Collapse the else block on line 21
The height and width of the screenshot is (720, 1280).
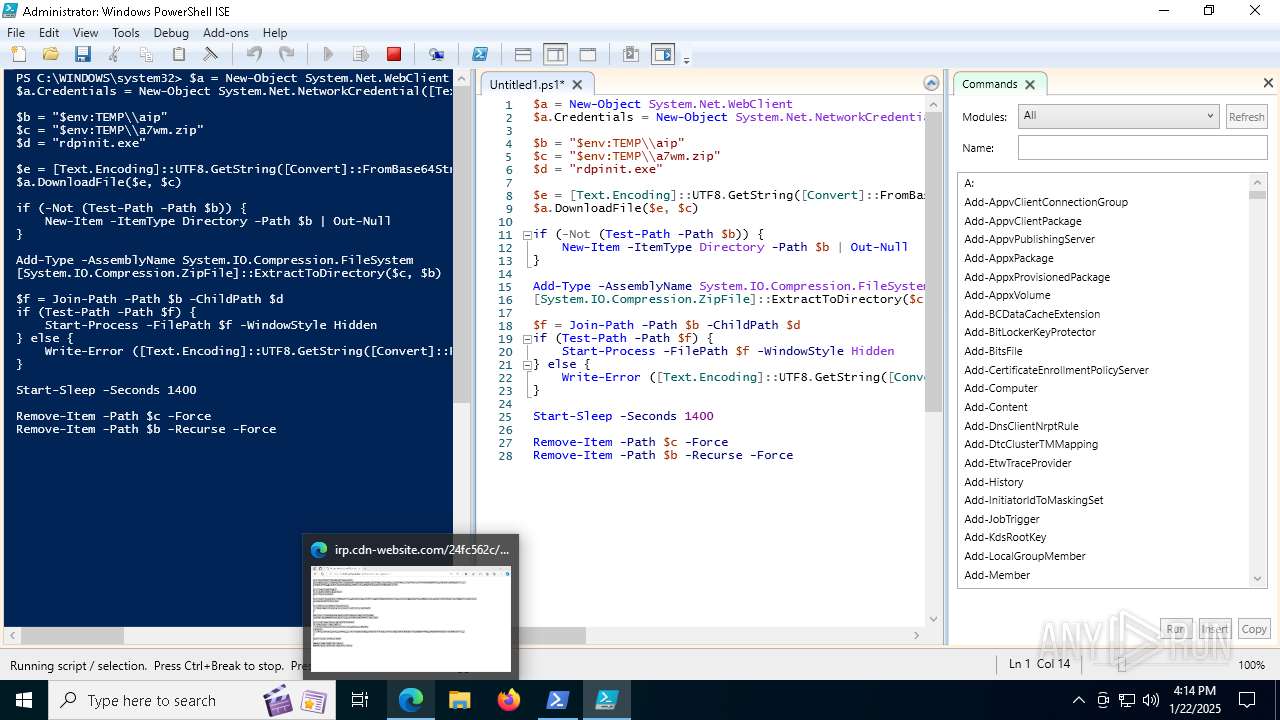[x=527, y=364]
